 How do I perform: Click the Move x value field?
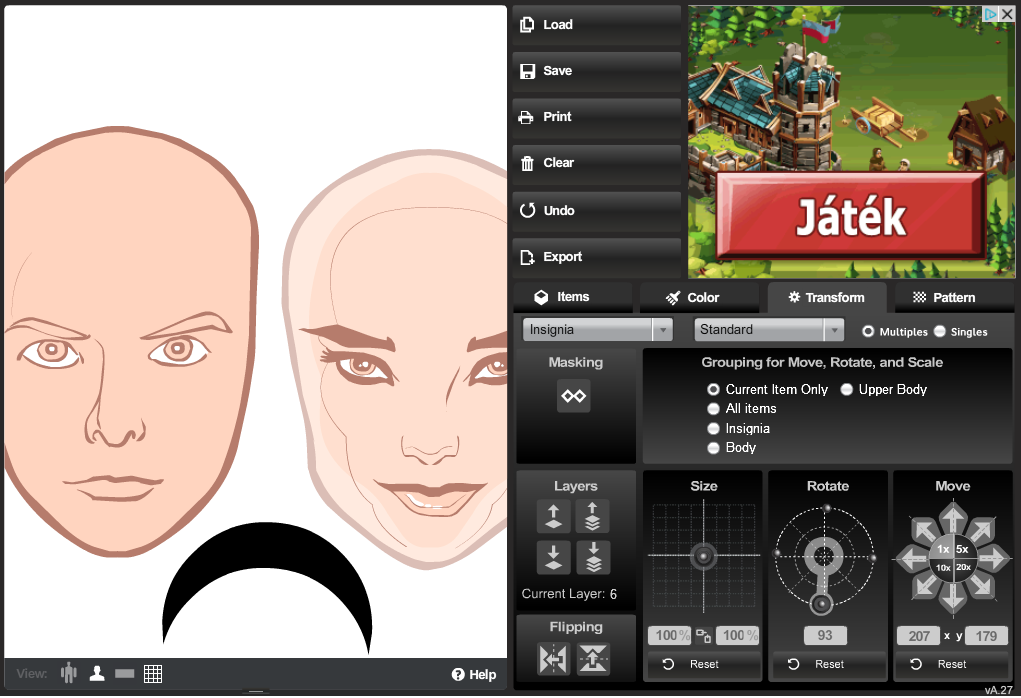[919, 636]
